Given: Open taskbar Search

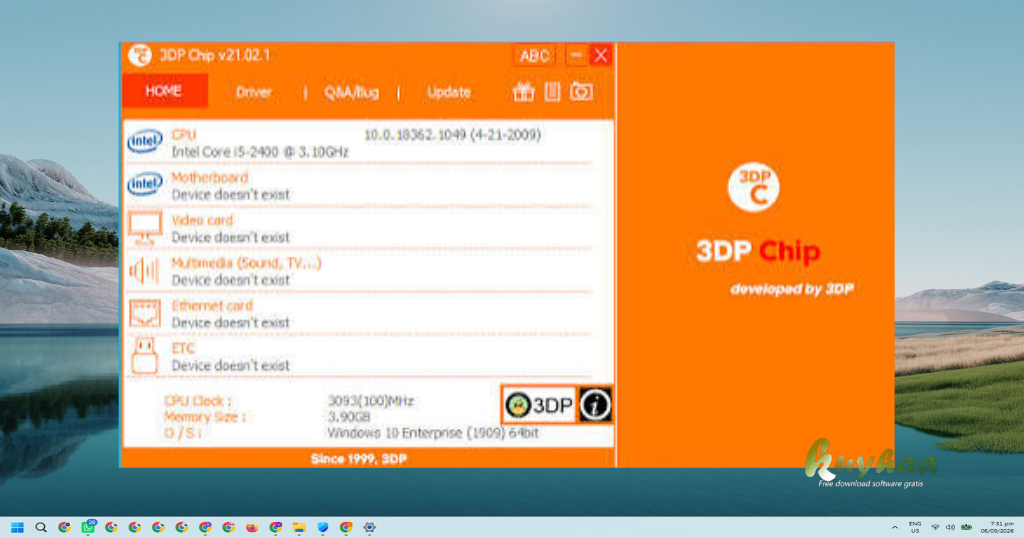Looking at the screenshot, I should pyautogui.click(x=41, y=528).
